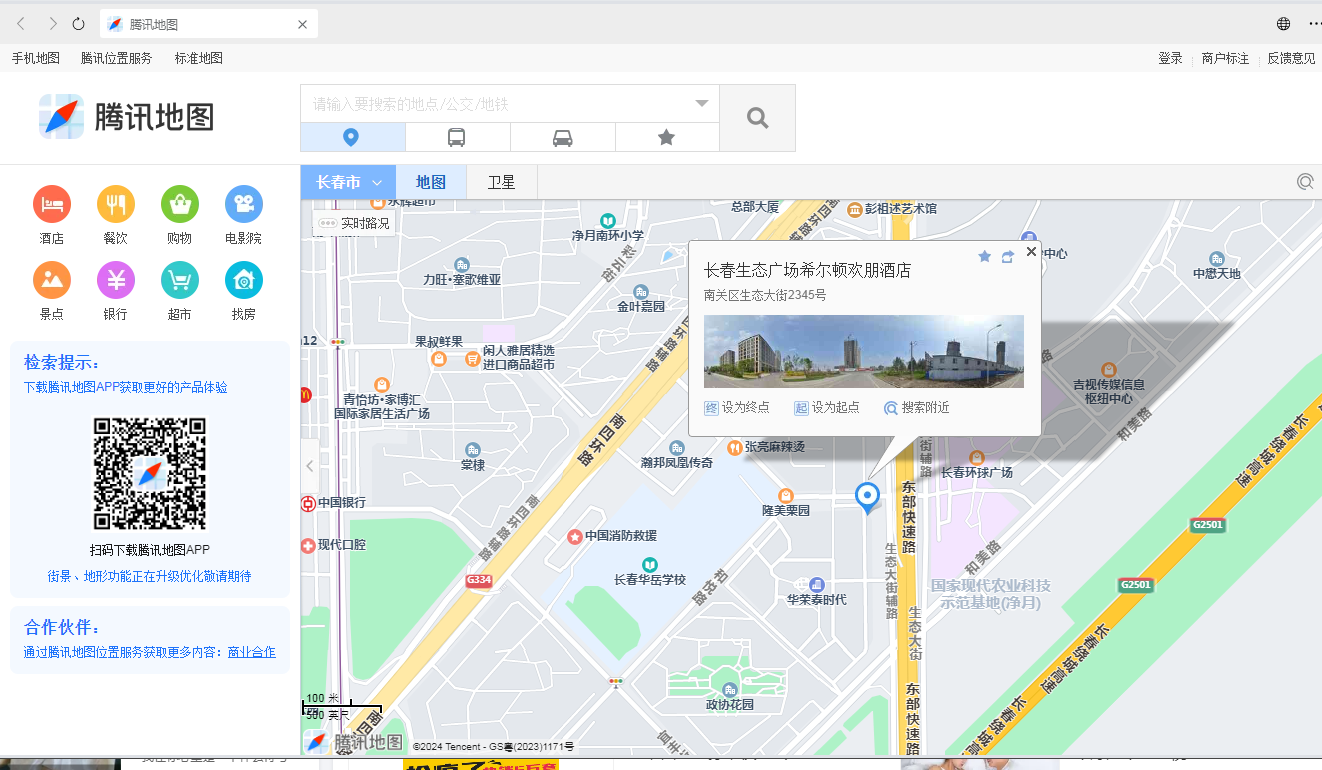1322x770 pixels.
Task: Click the 长春华岳学校 school map icon
Action: point(650,565)
